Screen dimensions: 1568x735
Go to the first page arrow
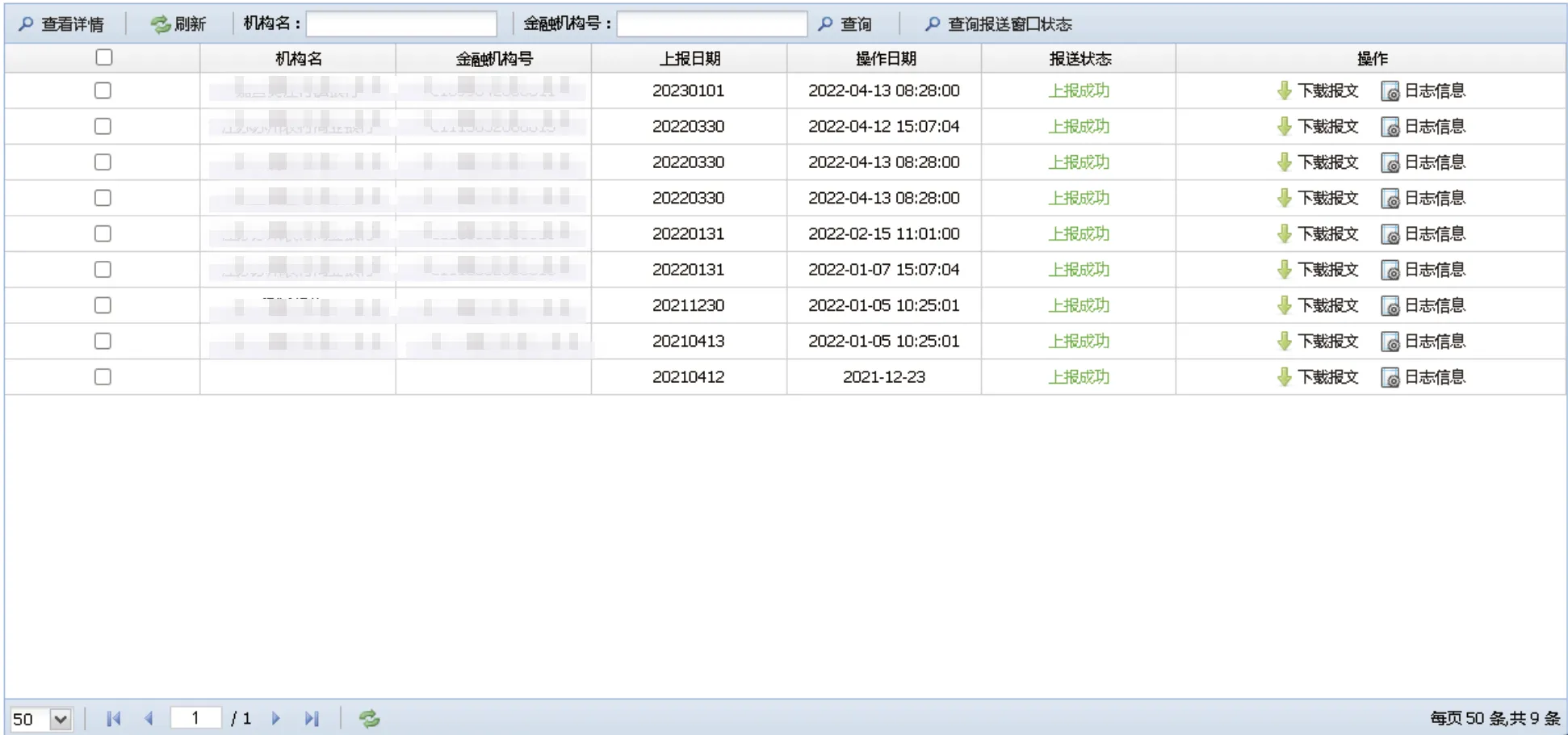click(x=113, y=718)
